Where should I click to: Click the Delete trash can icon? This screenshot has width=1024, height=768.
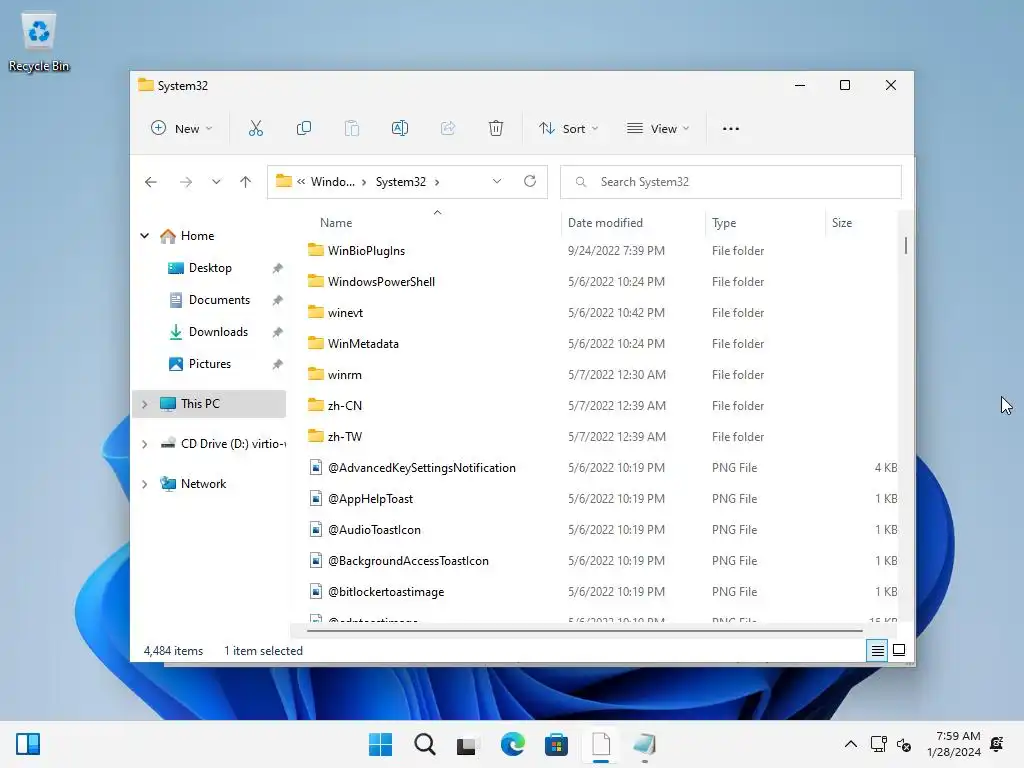click(x=496, y=129)
